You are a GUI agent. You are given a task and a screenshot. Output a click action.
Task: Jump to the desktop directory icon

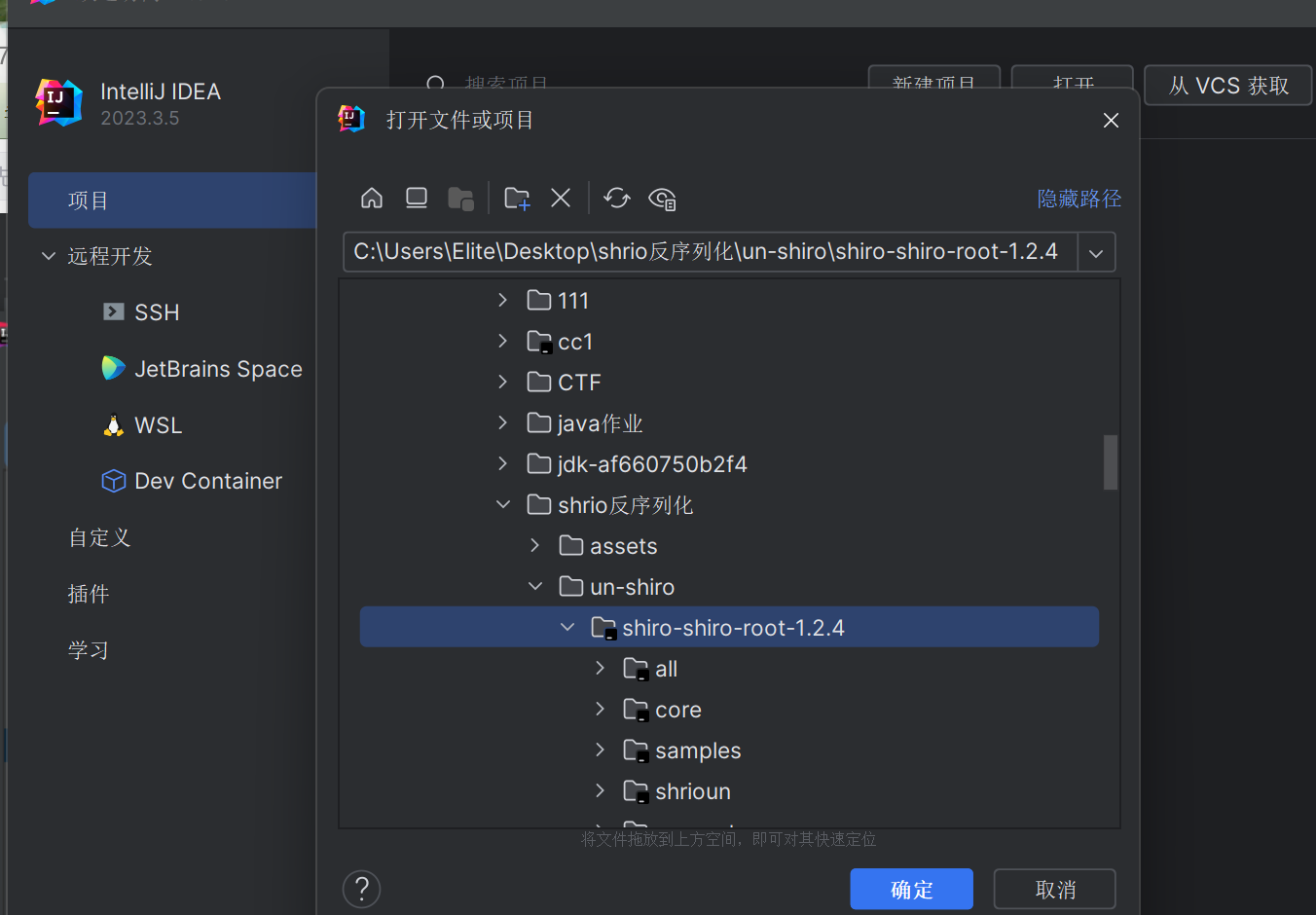point(417,199)
